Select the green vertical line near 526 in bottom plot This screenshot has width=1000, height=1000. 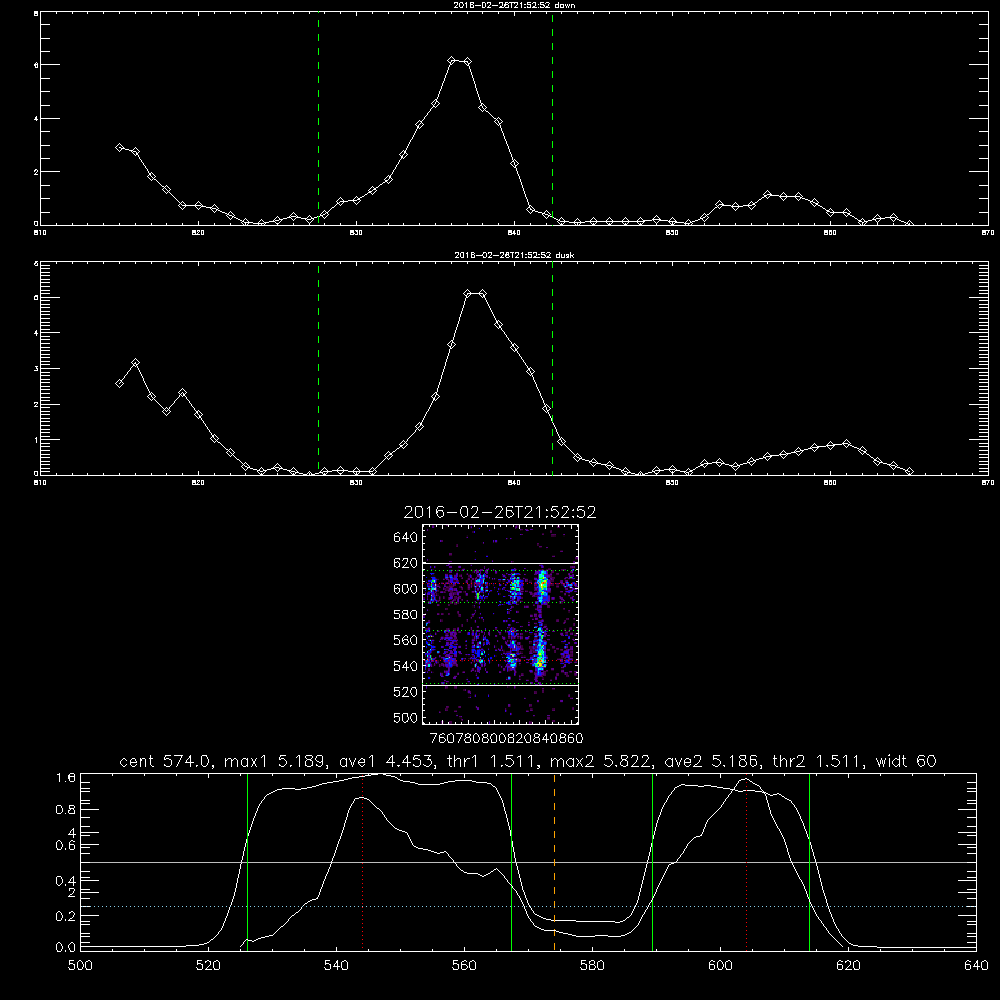pyautogui.click(x=247, y=862)
